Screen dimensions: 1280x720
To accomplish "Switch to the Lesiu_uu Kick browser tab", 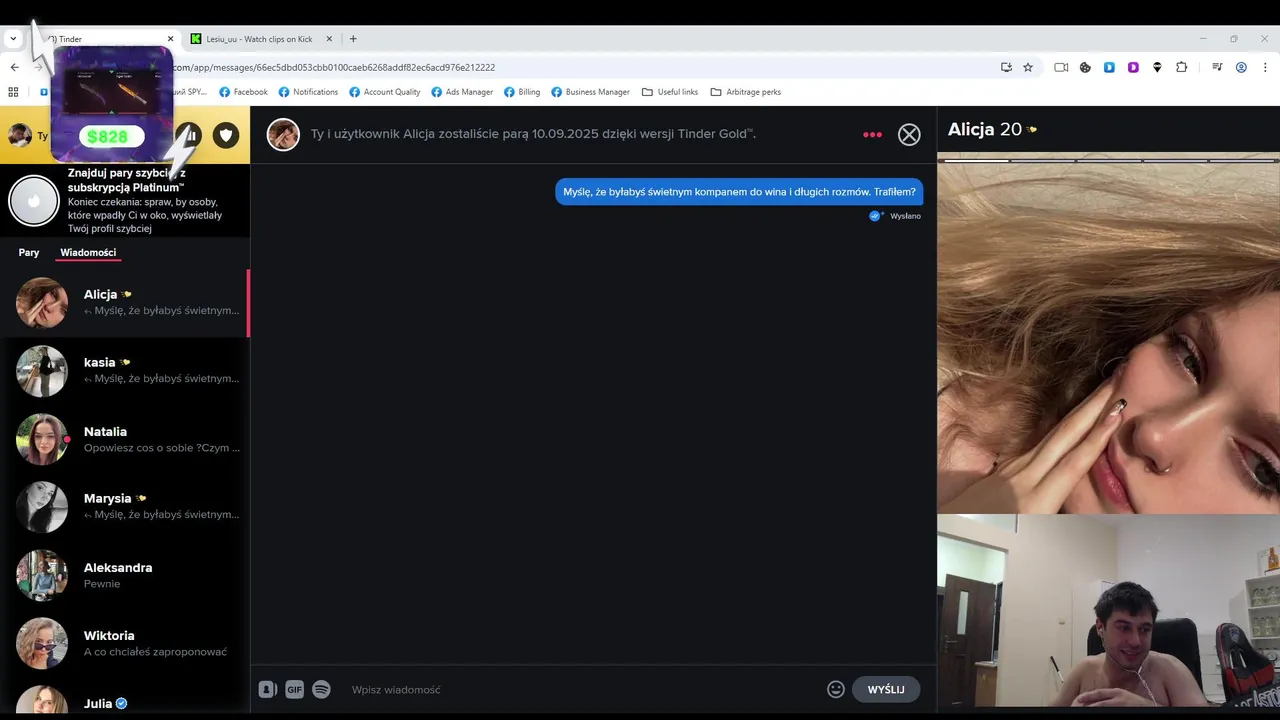I will point(259,39).
